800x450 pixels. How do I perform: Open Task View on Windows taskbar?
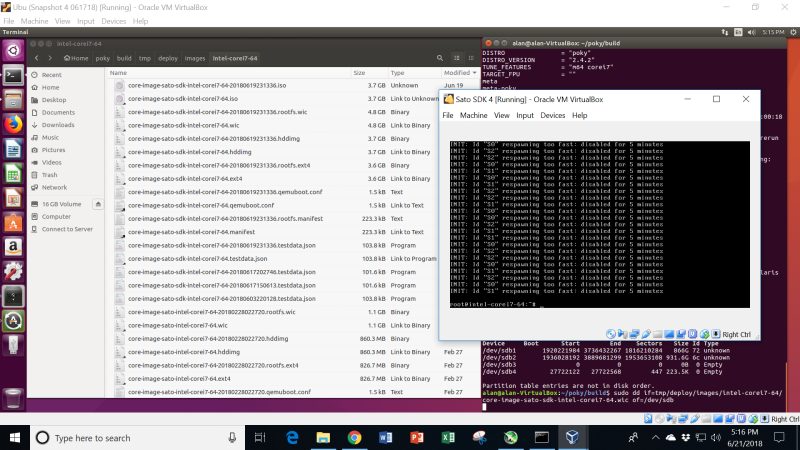(x=260, y=438)
